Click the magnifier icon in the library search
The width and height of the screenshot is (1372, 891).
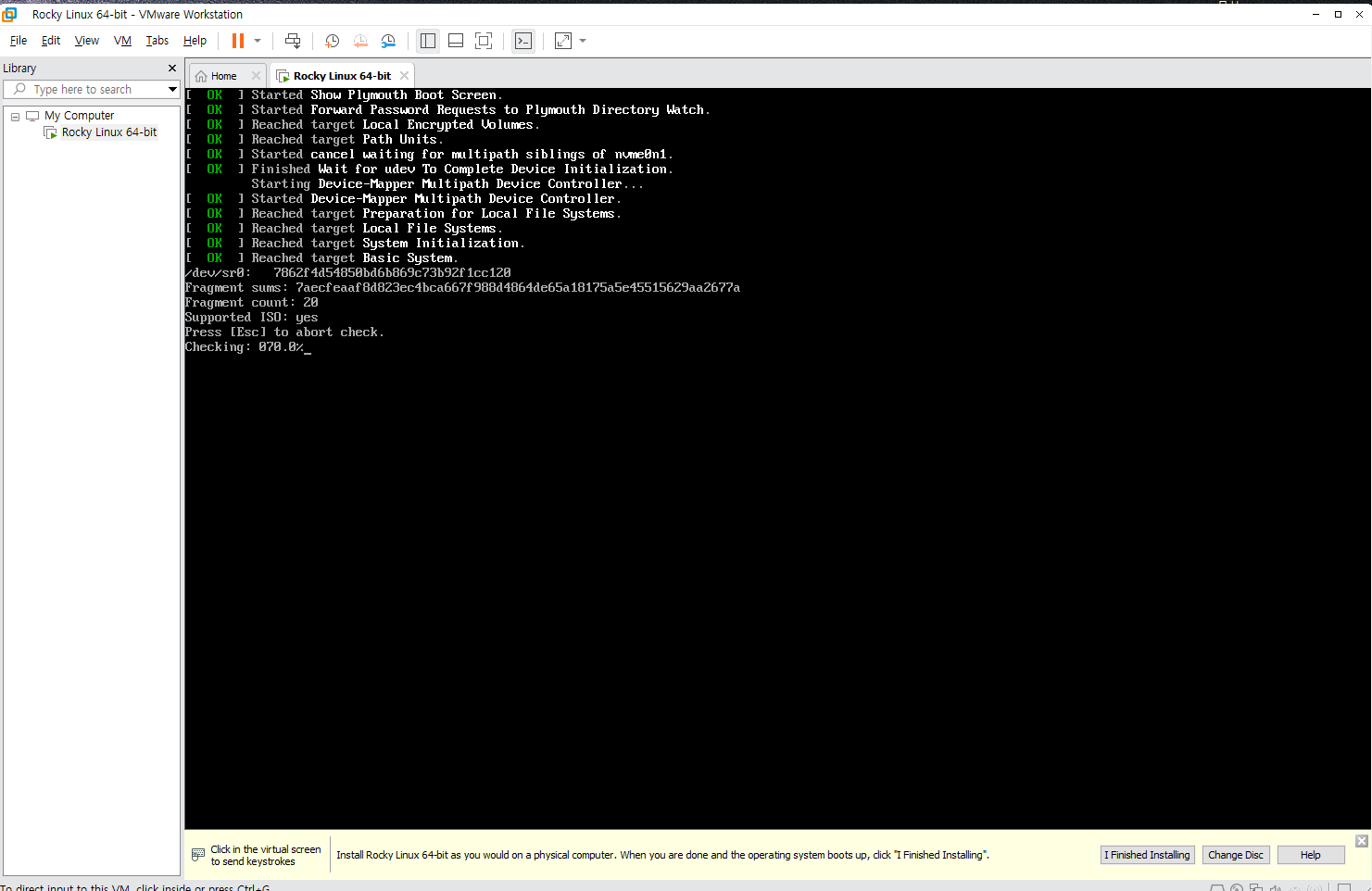tap(19, 89)
